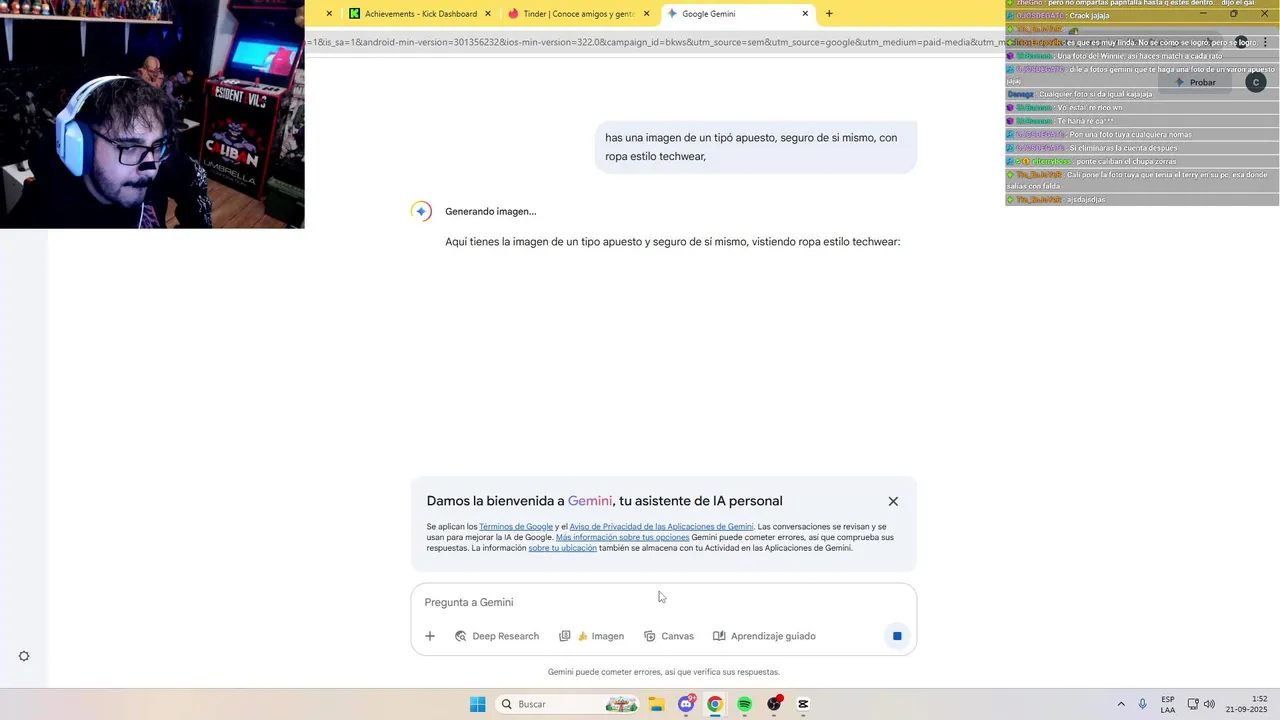The height and width of the screenshot is (720, 1280).
Task: Click the Aprendizaje guiado book icon
Action: 719,636
